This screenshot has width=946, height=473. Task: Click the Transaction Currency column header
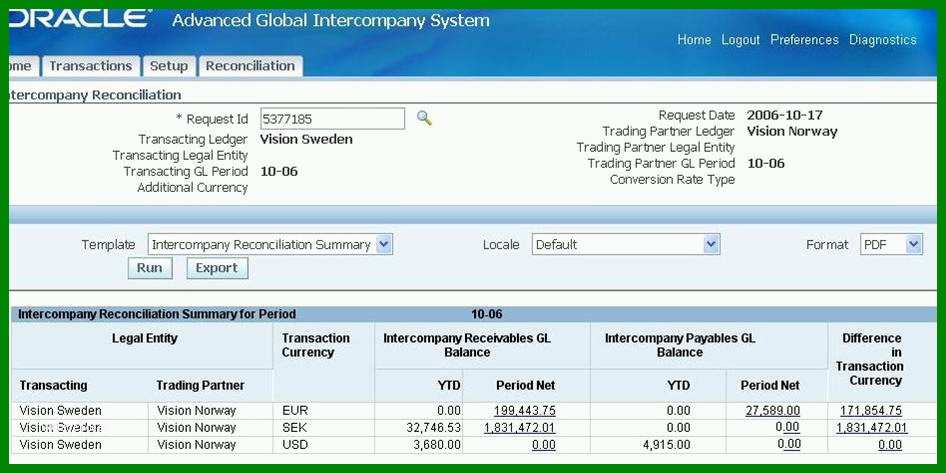point(316,345)
